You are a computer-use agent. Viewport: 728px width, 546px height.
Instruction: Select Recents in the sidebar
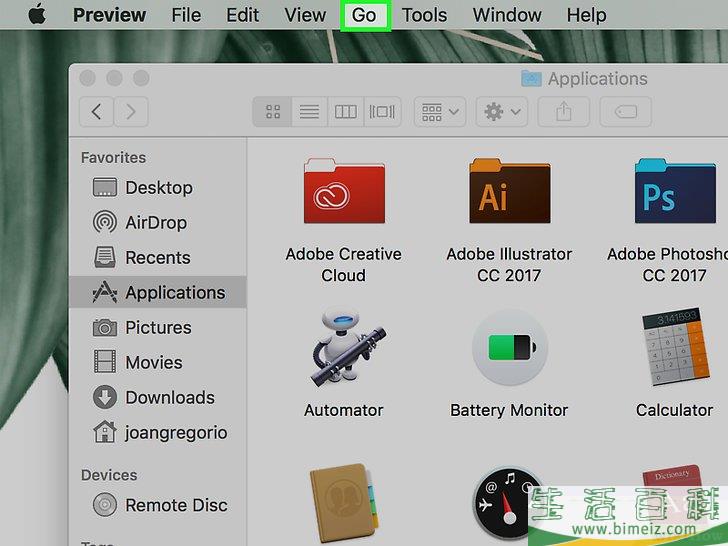(158, 257)
